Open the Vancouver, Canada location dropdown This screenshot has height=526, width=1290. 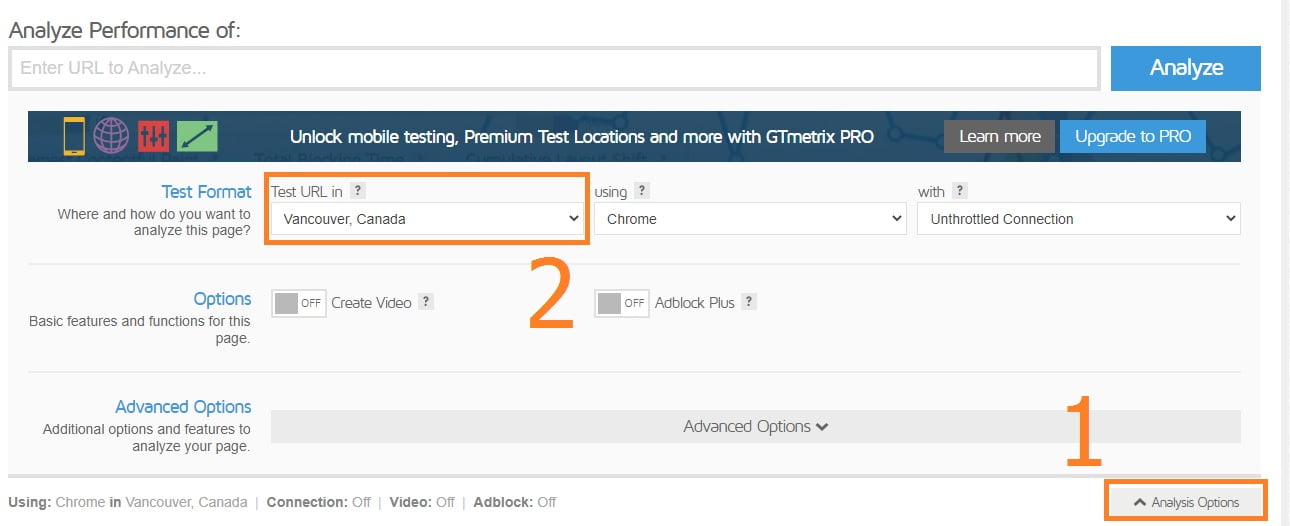[x=427, y=219]
